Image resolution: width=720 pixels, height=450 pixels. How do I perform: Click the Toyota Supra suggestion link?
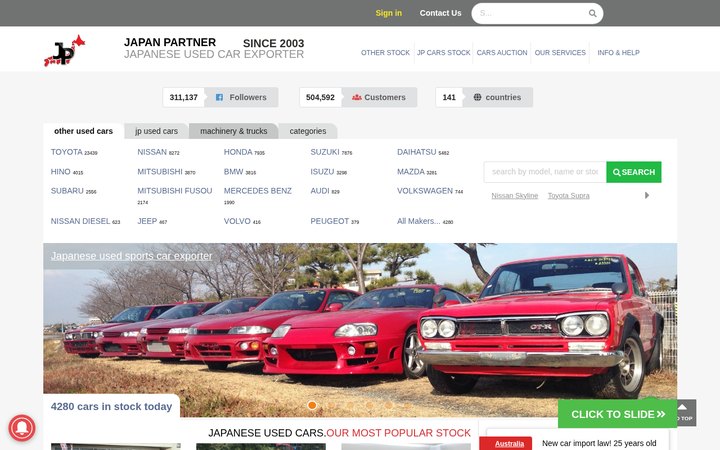pyautogui.click(x=568, y=196)
